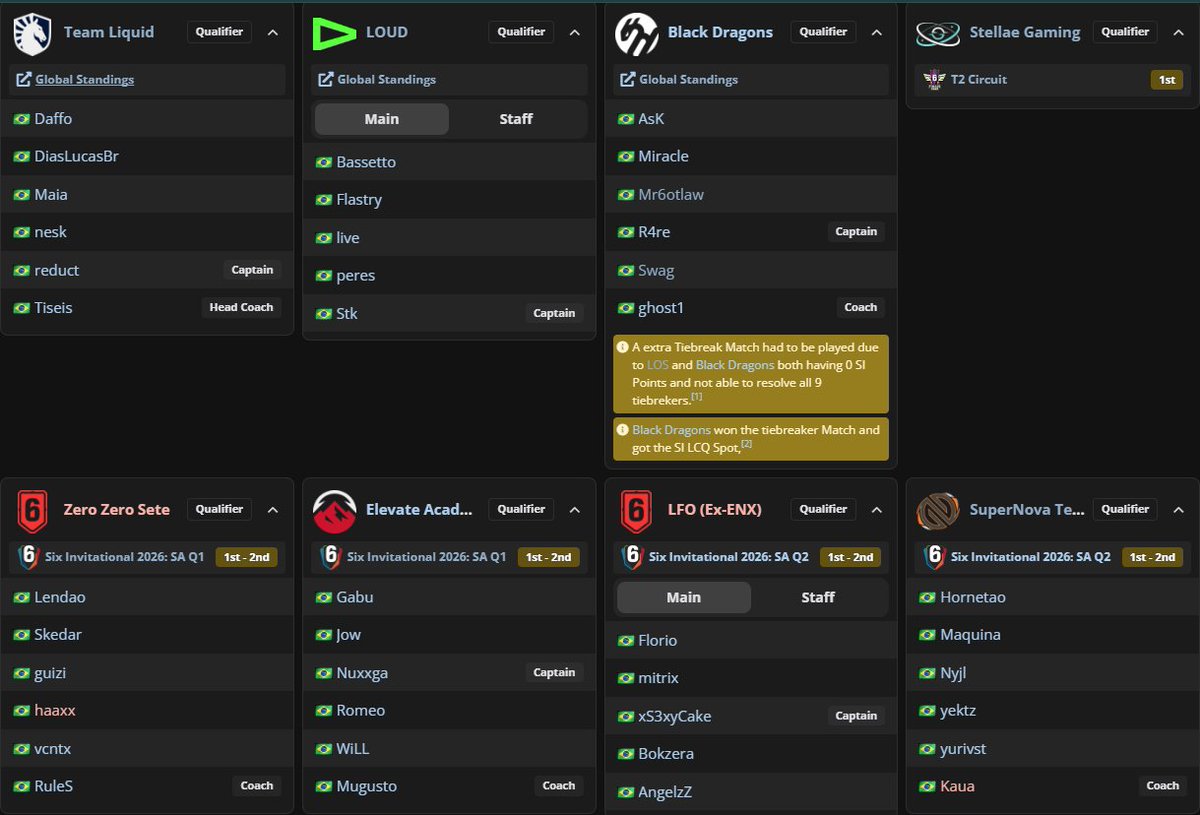Collapse the LOUD roster card
The image size is (1200, 815).
click(x=575, y=32)
